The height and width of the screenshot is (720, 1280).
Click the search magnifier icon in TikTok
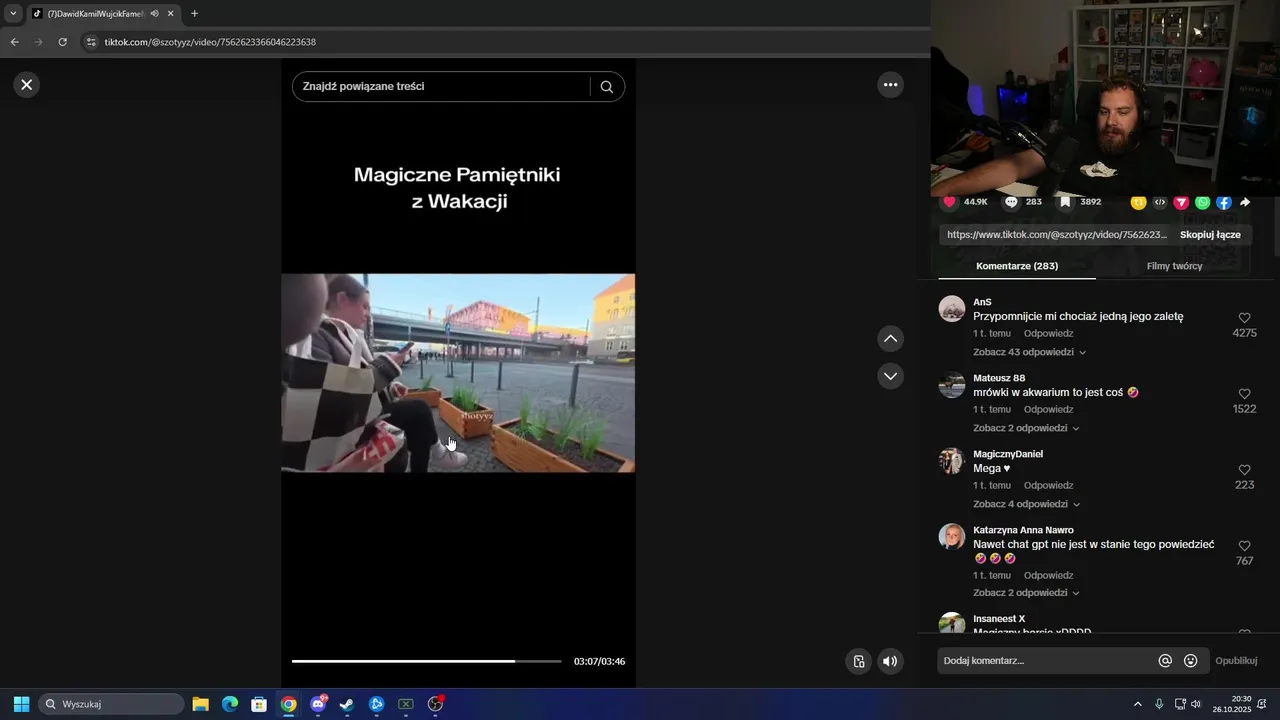(x=607, y=87)
